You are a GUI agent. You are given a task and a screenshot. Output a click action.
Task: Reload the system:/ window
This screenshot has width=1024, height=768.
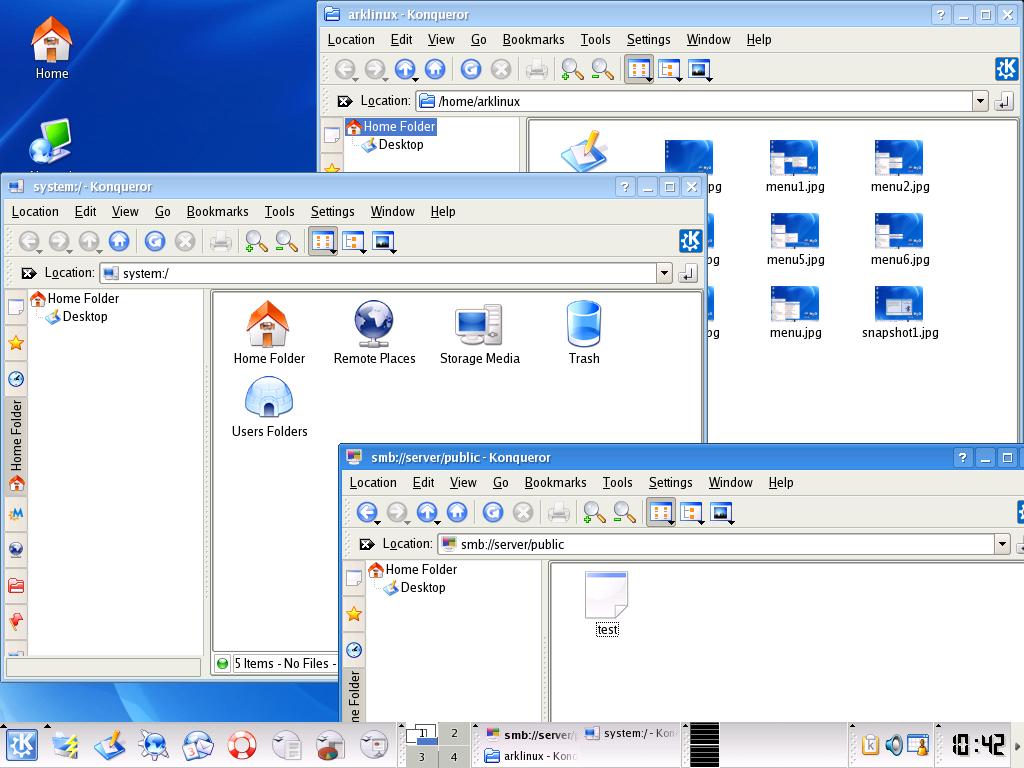click(x=155, y=242)
